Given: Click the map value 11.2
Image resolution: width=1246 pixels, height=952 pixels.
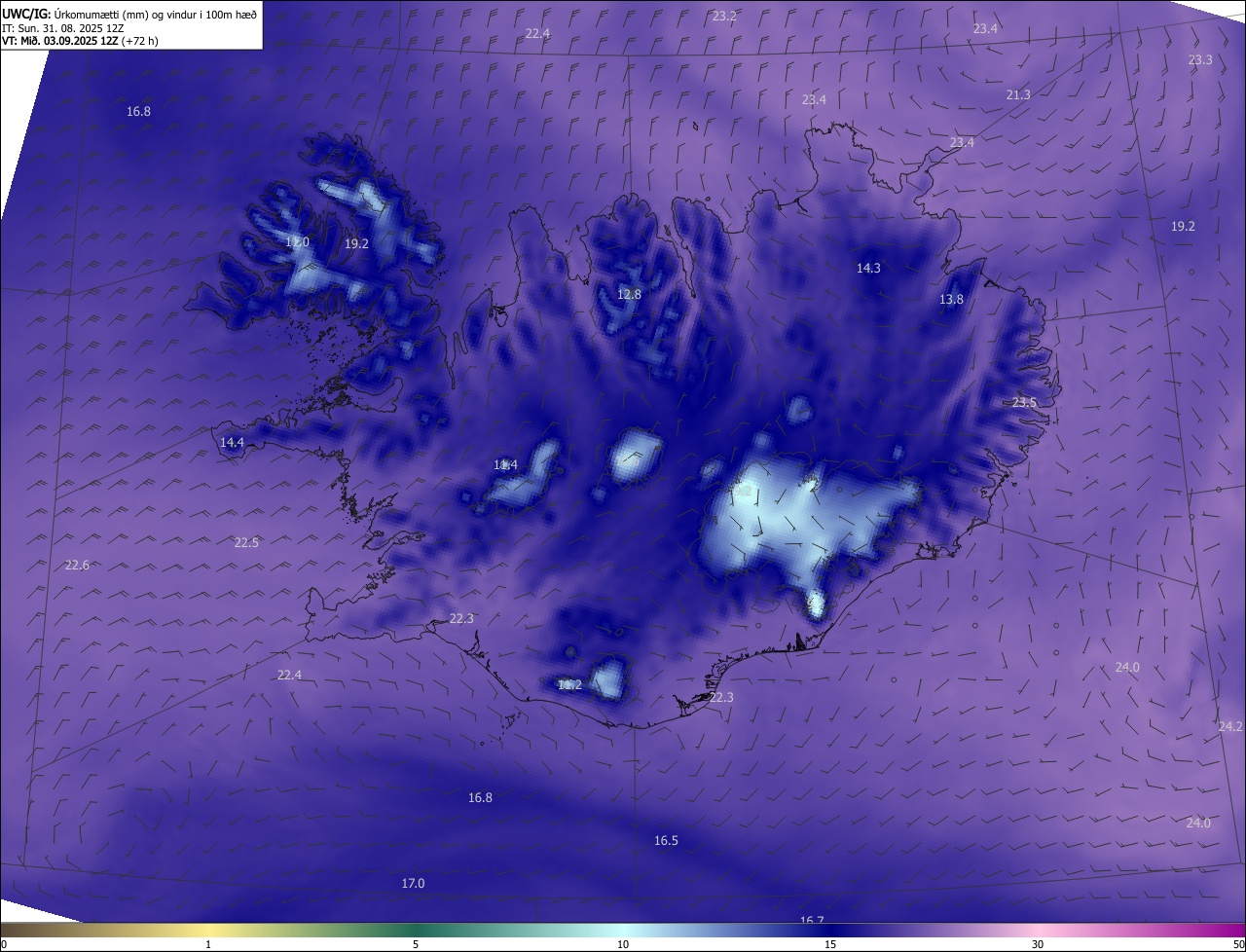Looking at the screenshot, I should click(x=569, y=685).
